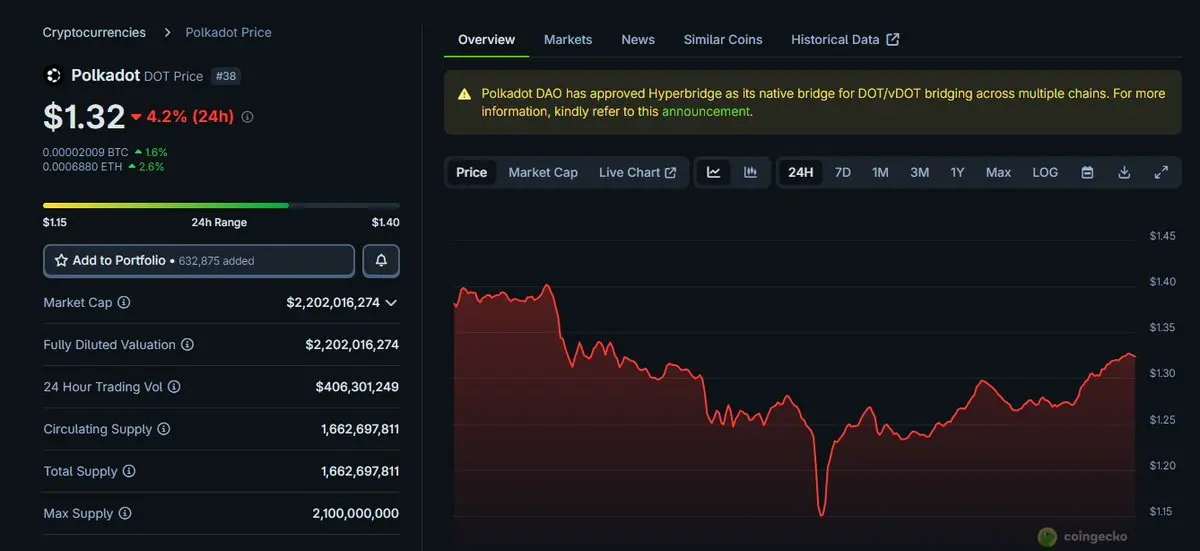
Task: Set chart range to 24H
Action: [x=801, y=172]
